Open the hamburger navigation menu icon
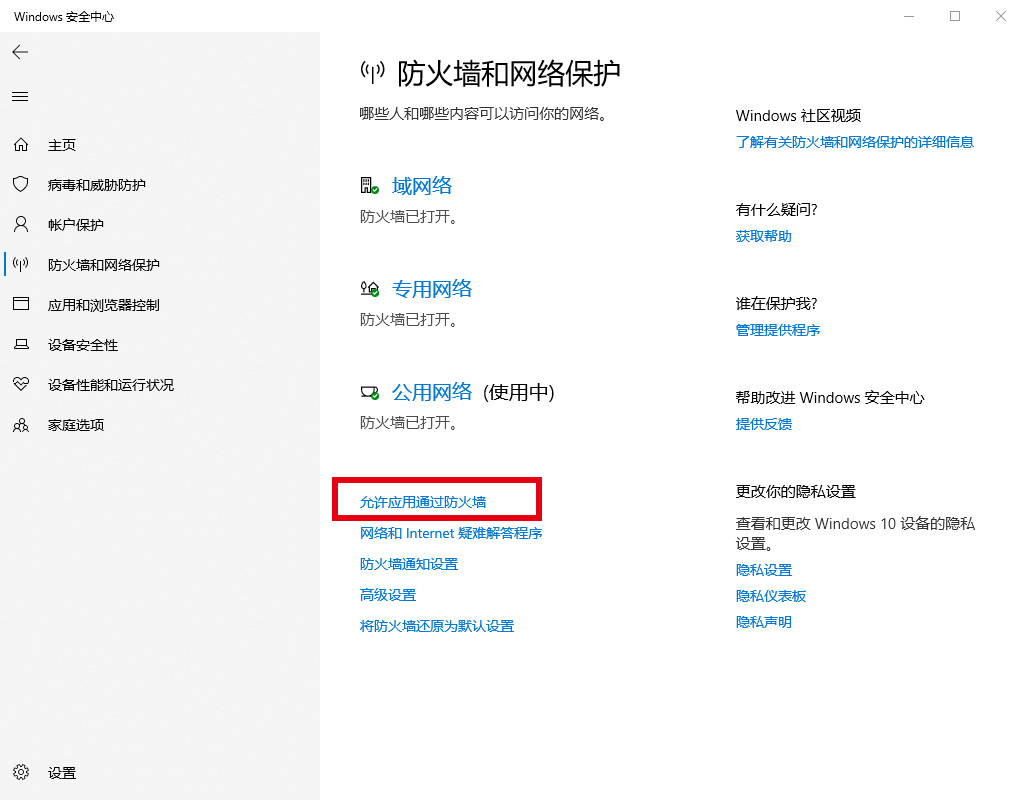 click(20, 97)
